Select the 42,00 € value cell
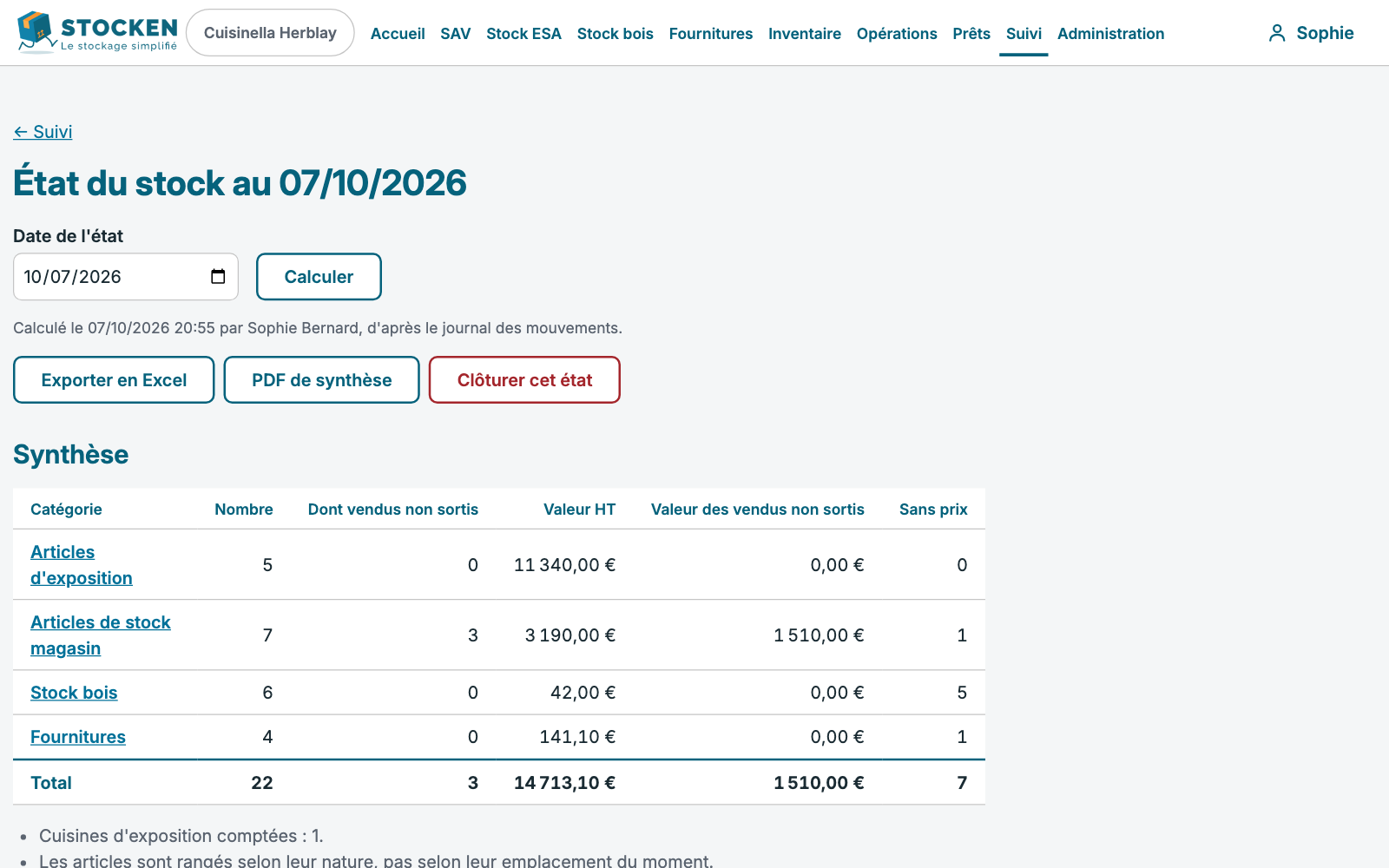1389x868 pixels. [x=583, y=693]
